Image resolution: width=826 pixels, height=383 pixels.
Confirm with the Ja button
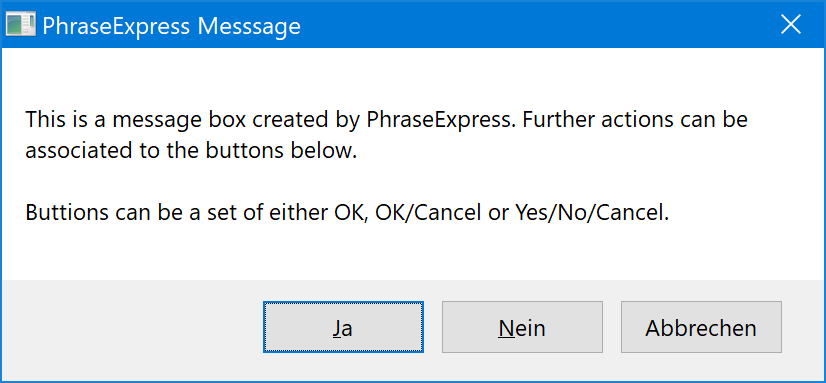point(343,327)
